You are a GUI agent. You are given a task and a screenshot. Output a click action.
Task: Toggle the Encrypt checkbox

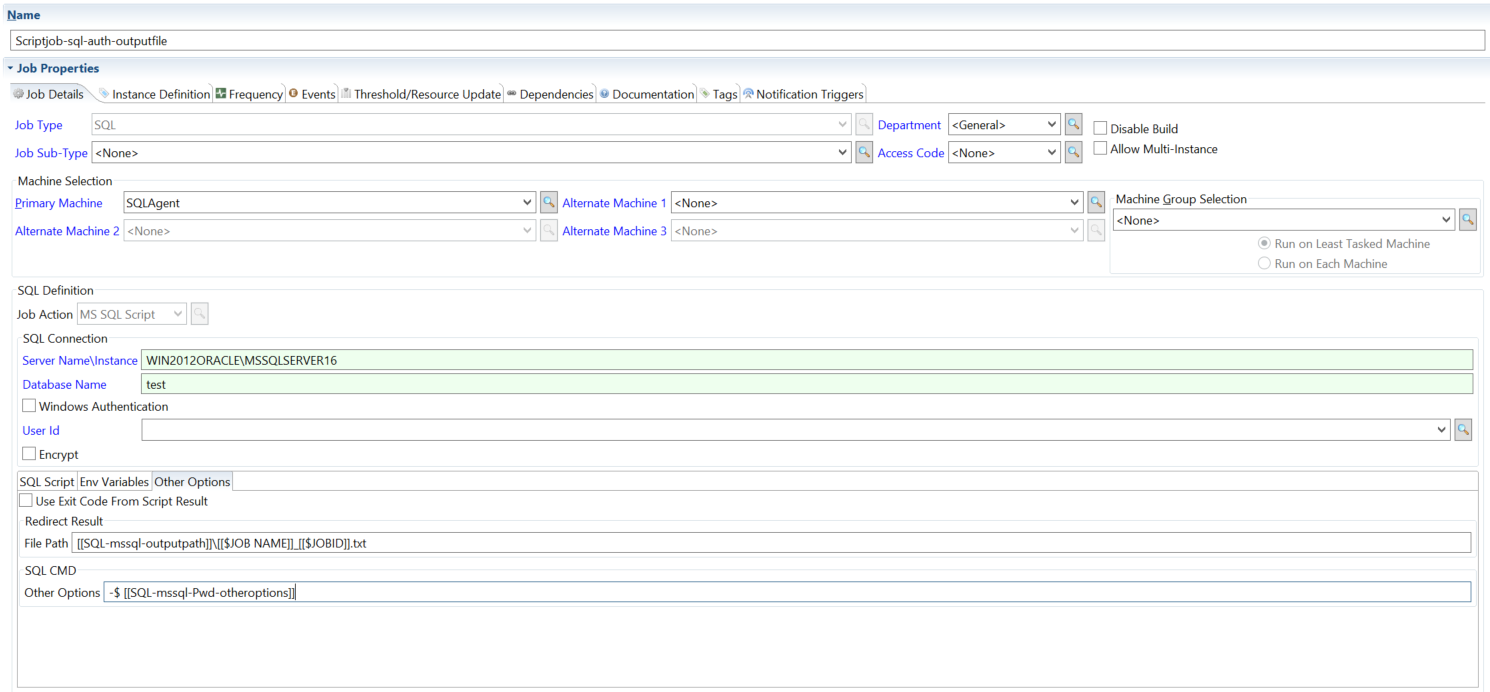pos(29,454)
